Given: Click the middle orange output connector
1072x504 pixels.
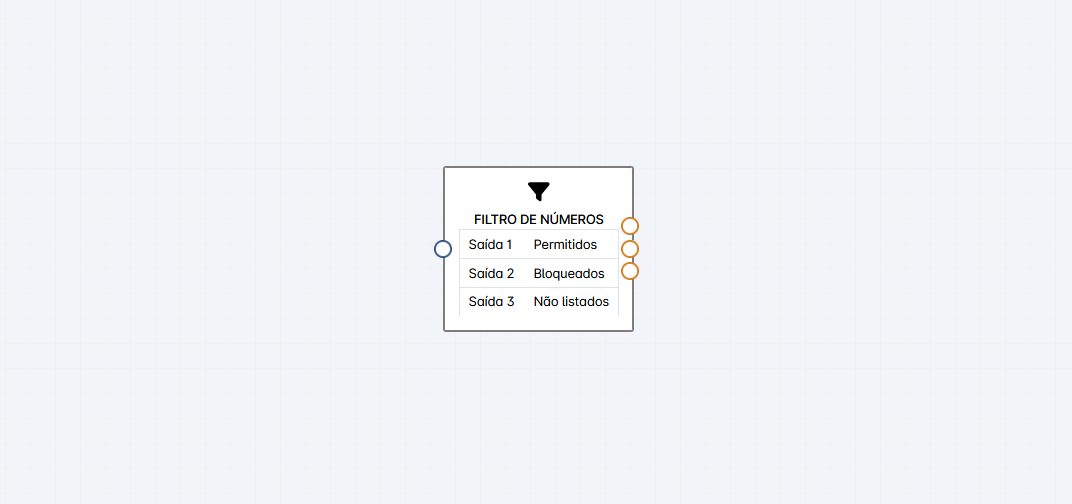Looking at the screenshot, I should tap(630, 248).
